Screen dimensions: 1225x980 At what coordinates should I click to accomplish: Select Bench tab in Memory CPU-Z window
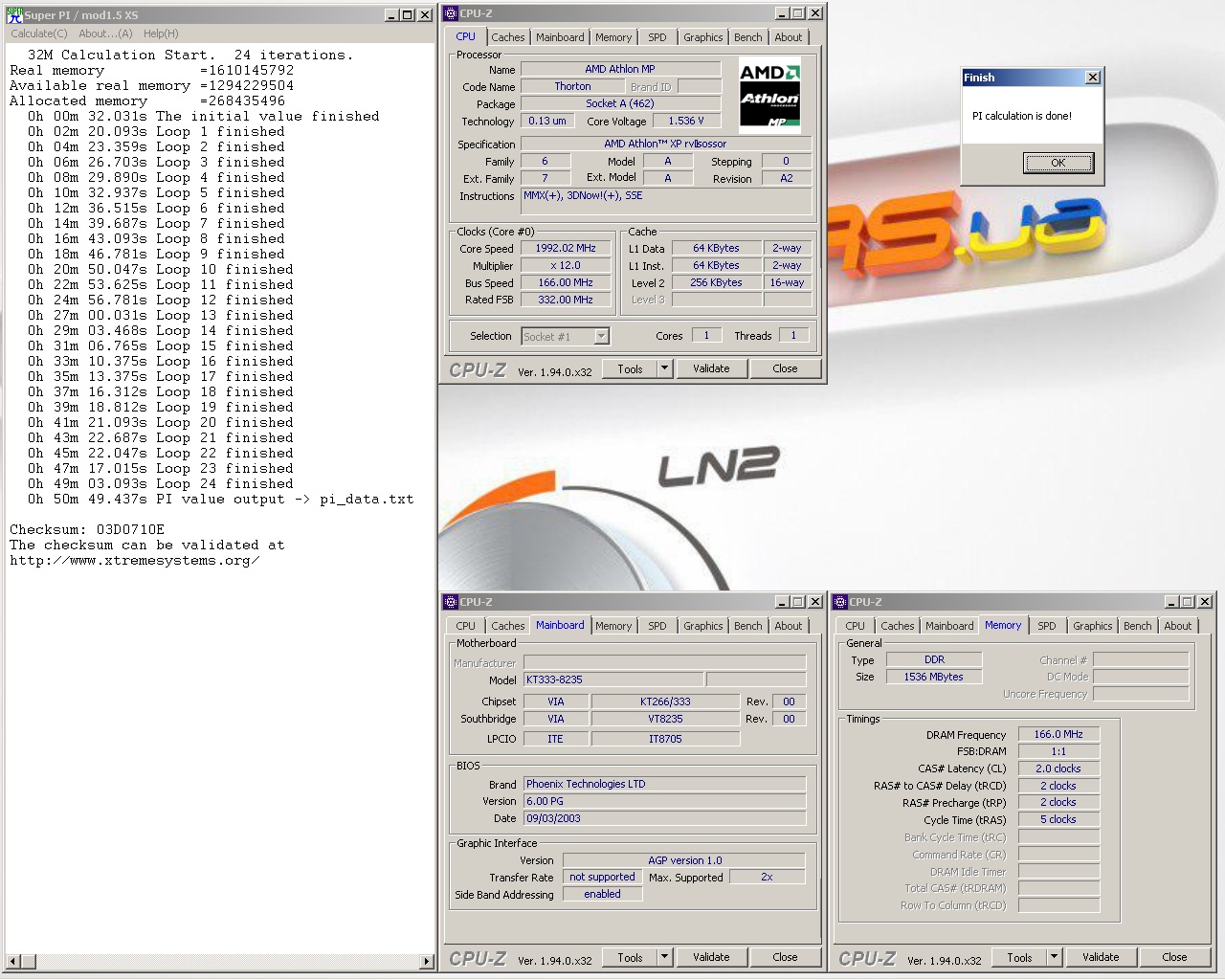click(x=1138, y=626)
